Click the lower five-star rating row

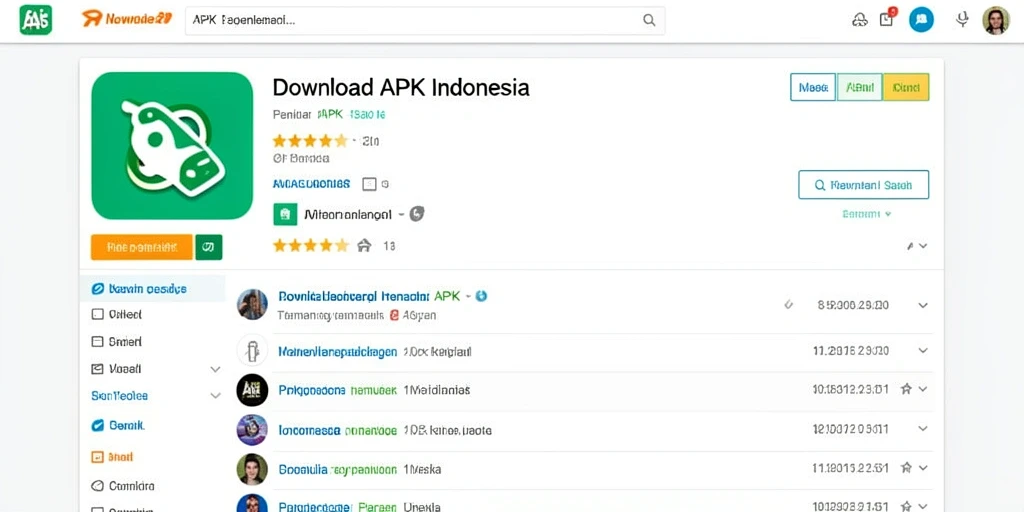pyautogui.click(x=311, y=246)
